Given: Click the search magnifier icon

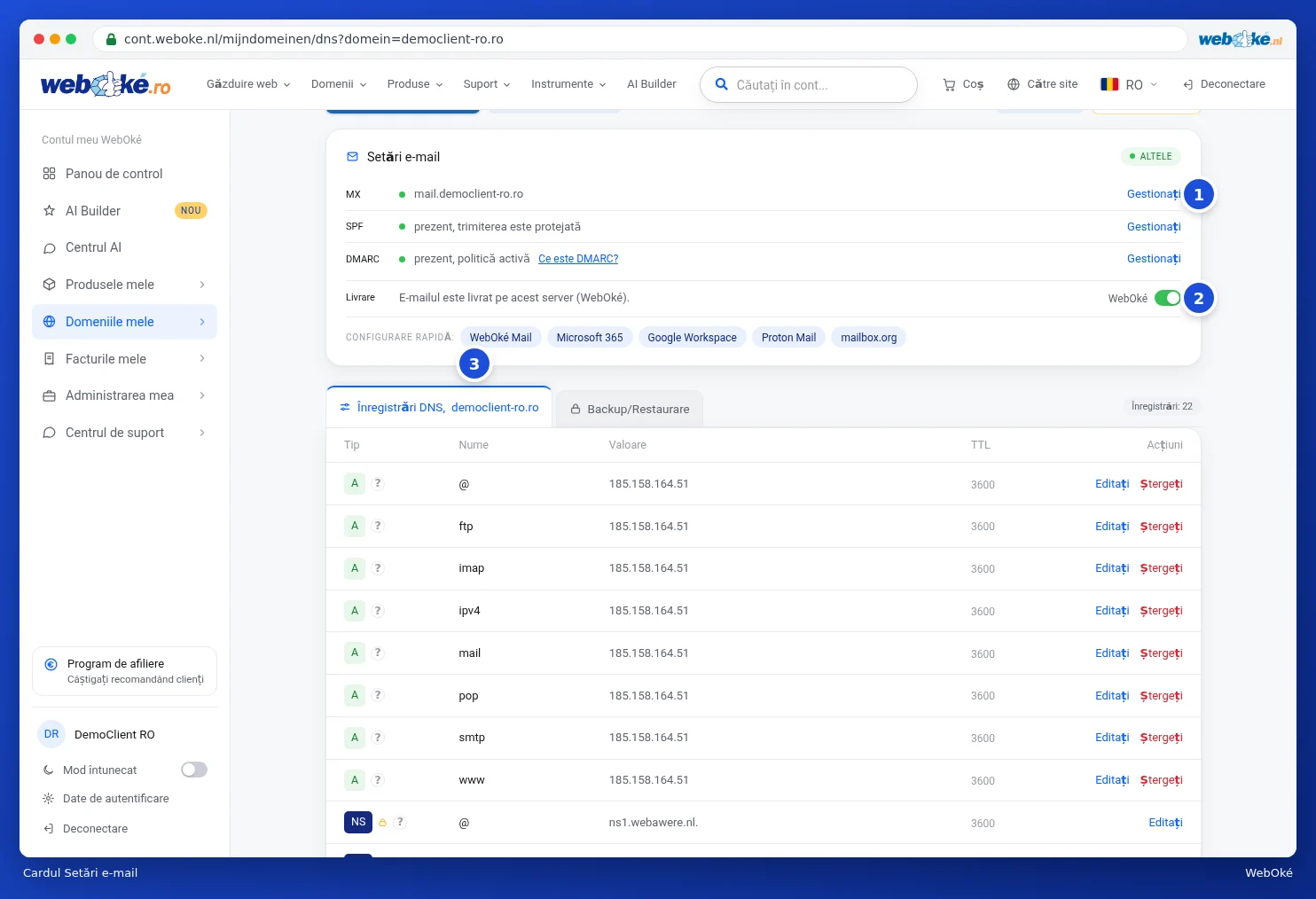Looking at the screenshot, I should (722, 84).
